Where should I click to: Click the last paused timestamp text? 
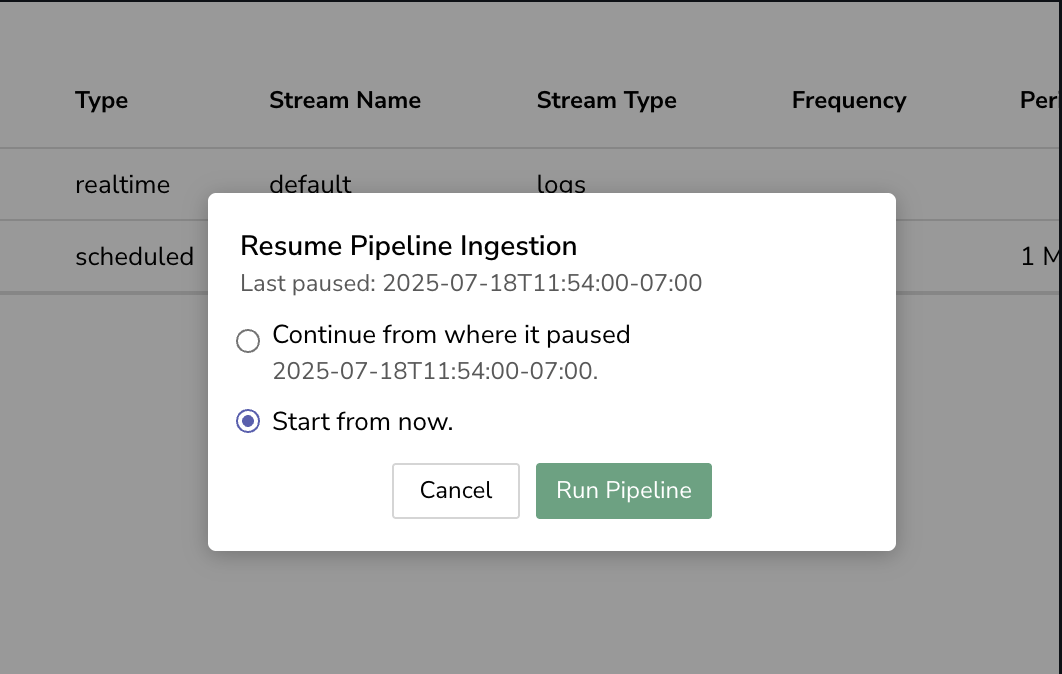tap(470, 283)
